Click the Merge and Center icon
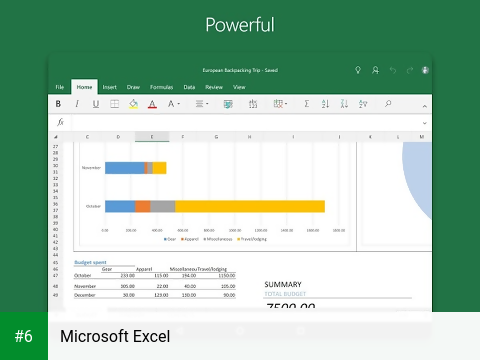The image size is (480, 360). click(x=228, y=104)
